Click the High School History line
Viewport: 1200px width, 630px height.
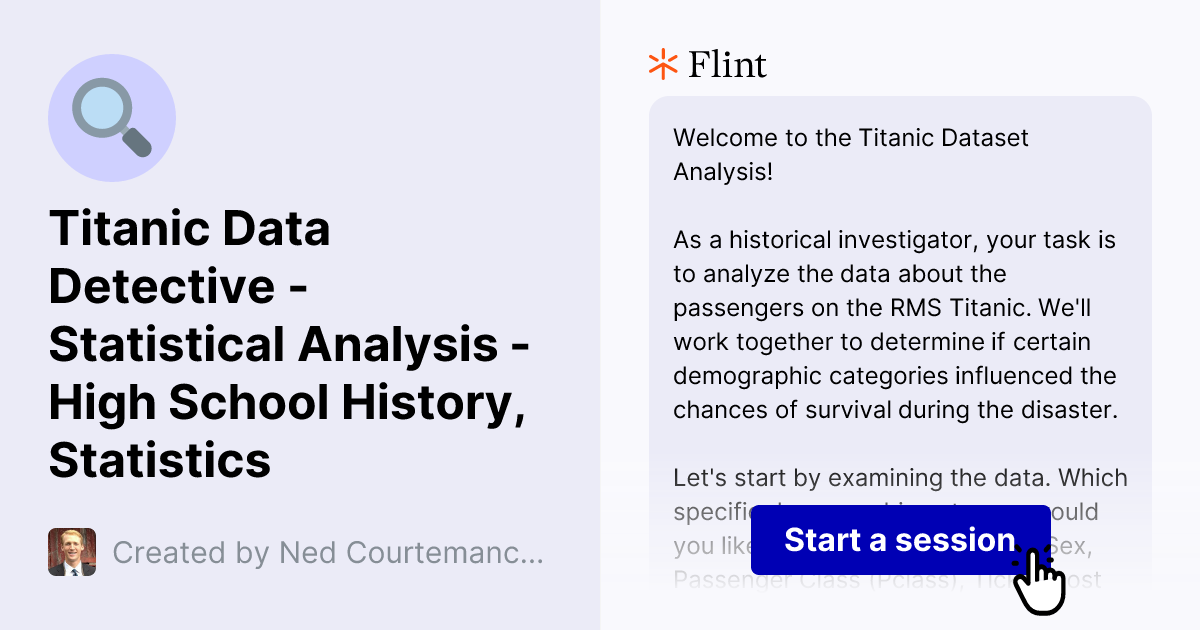pyautogui.click(x=286, y=403)
